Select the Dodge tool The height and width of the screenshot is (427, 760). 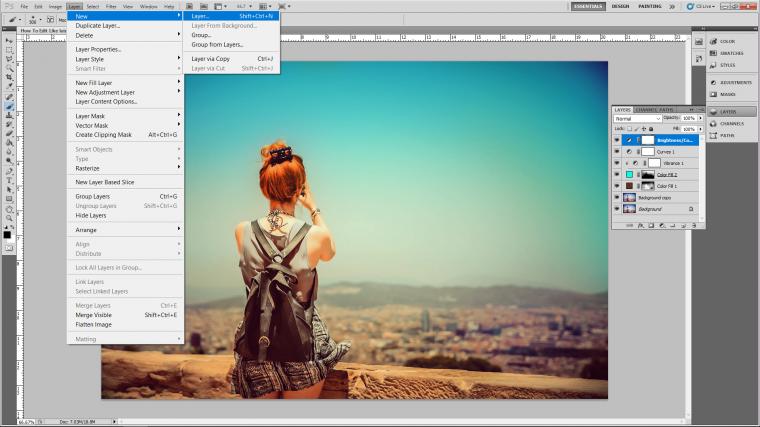click(x=9, y=161)
